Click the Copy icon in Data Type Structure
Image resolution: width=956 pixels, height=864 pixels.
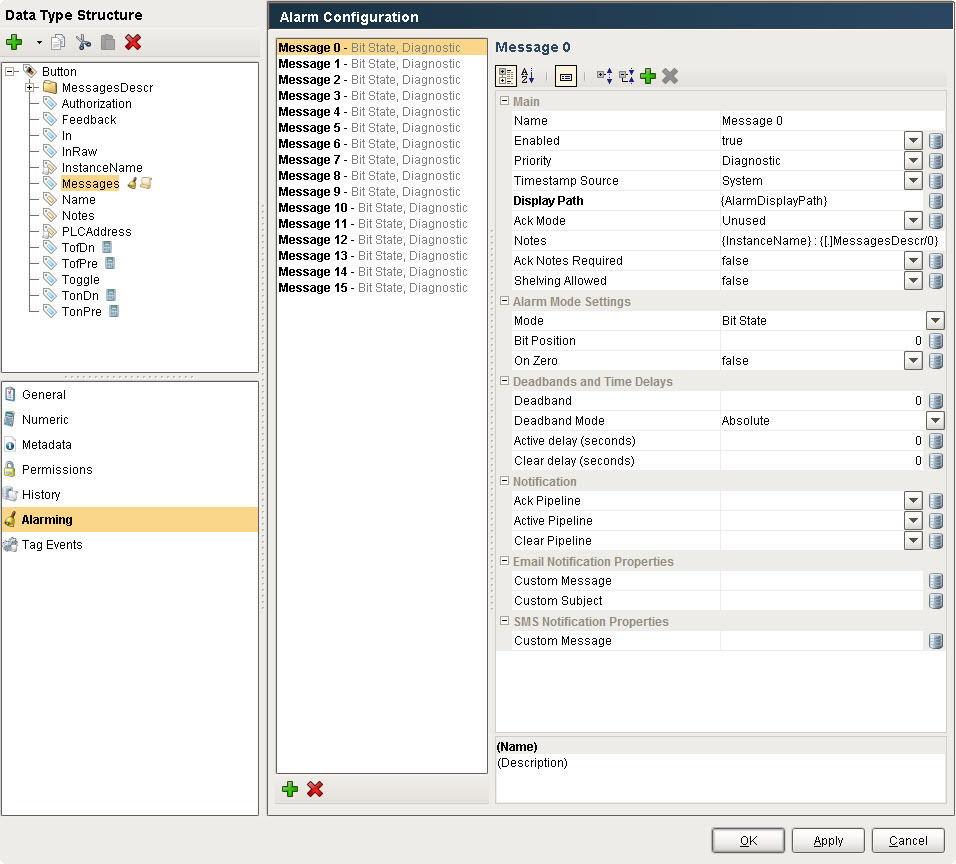pos(59,42)
